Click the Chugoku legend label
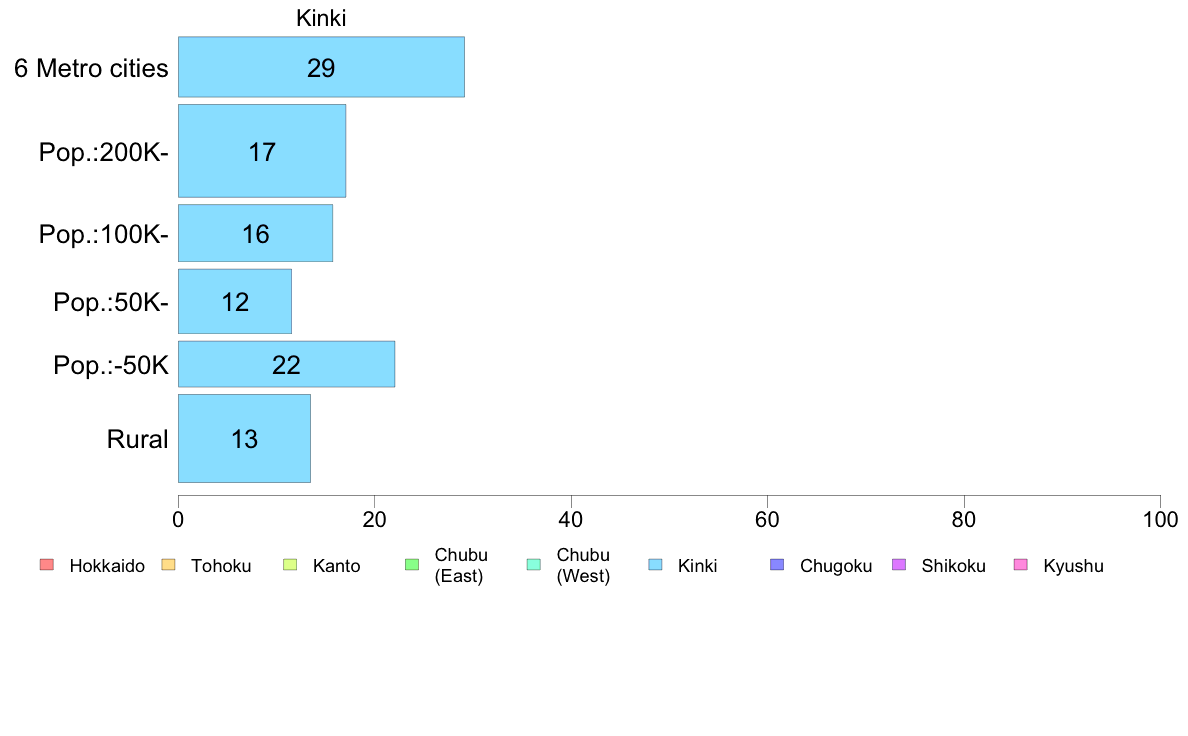1188x736 pixels. (836, 565)
